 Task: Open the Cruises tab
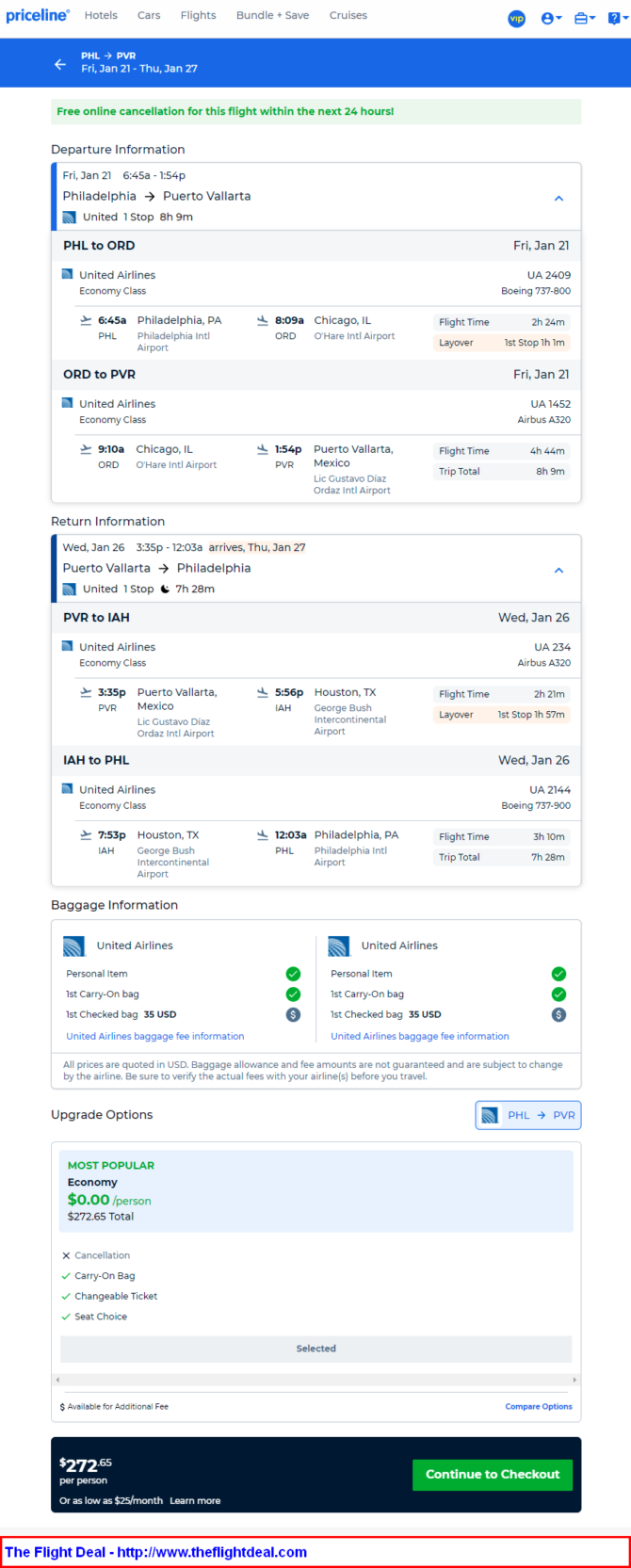point(348,15)
